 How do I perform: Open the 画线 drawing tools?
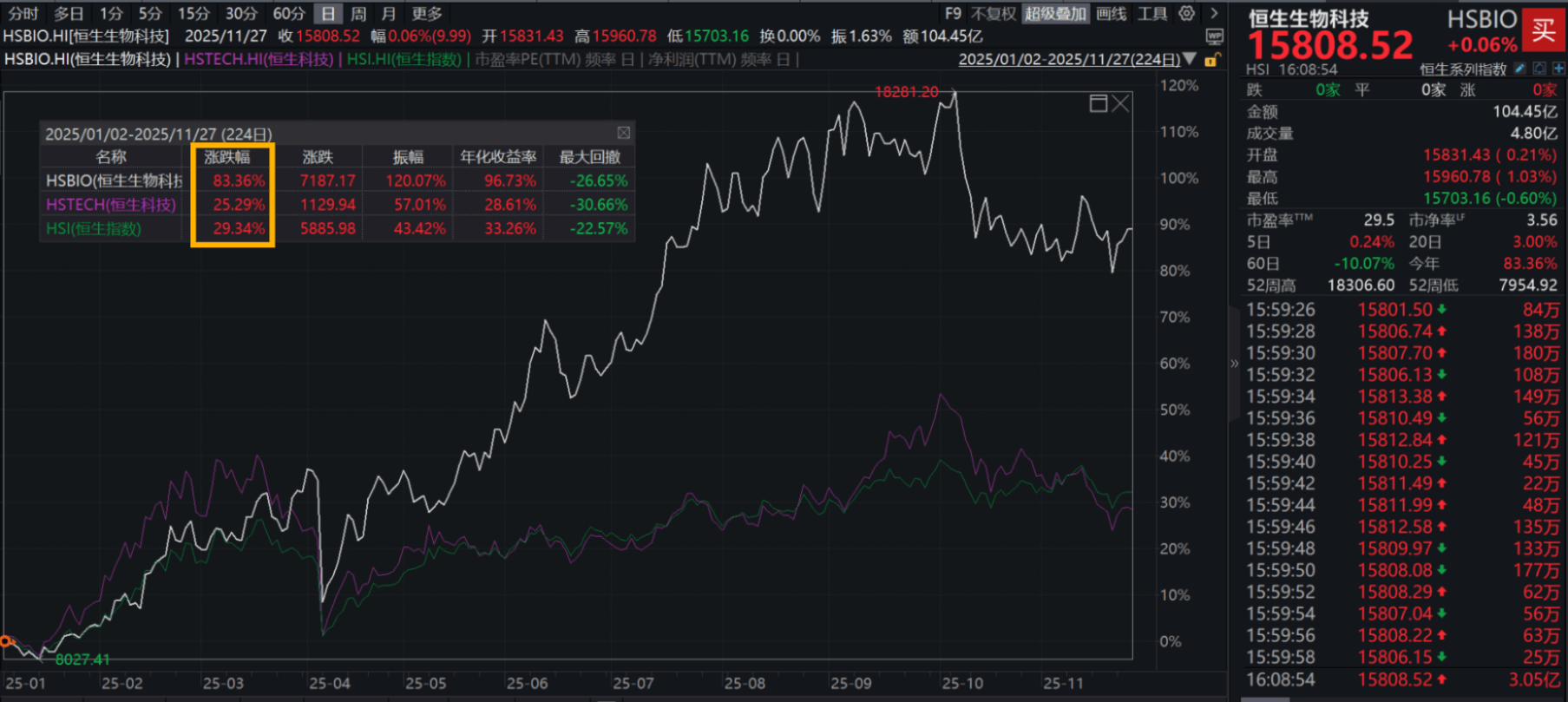(x=1111, y=14)
